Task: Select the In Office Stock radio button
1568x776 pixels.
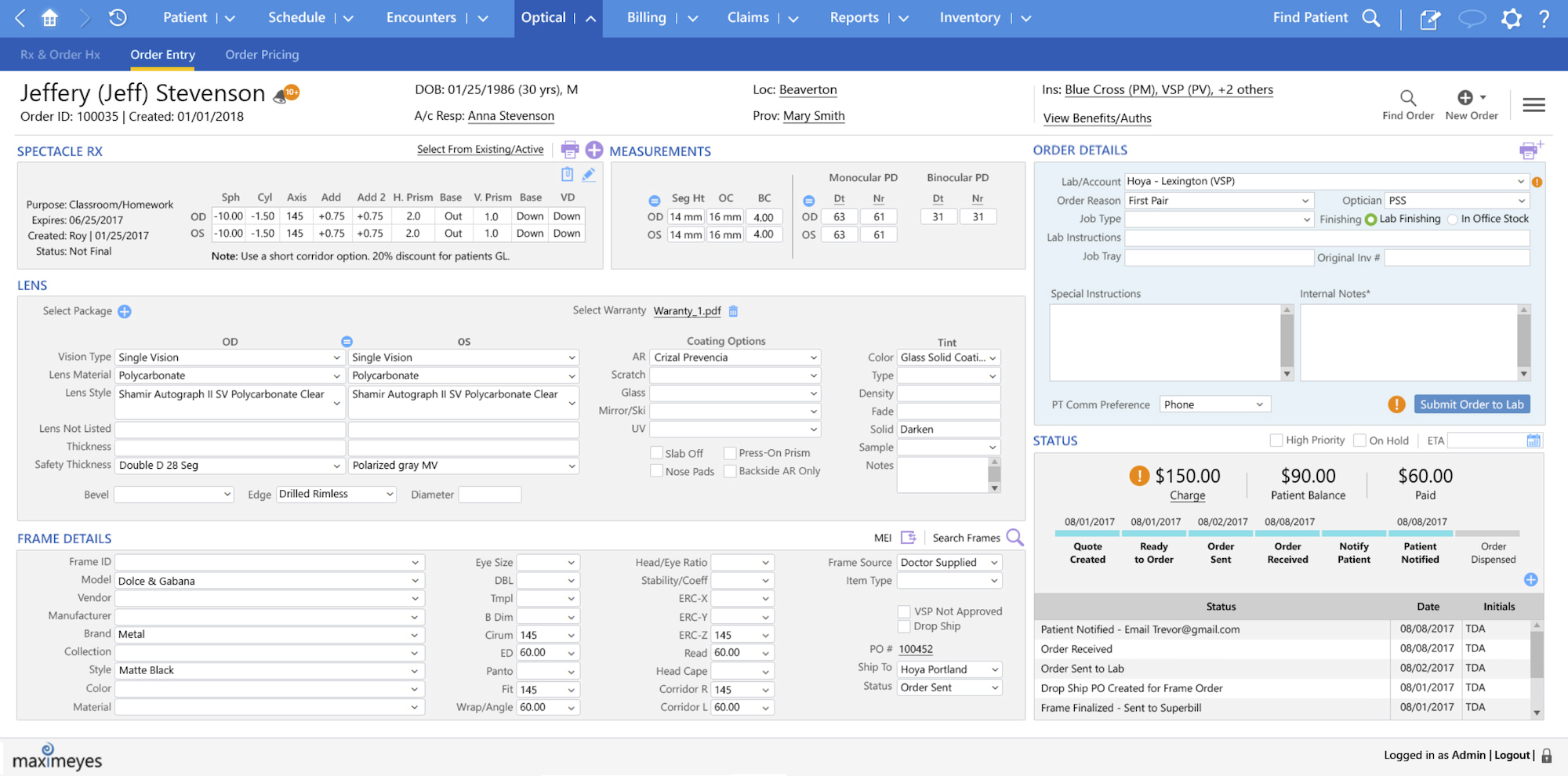Action: pyautogui.click(x=1453, y=219)
